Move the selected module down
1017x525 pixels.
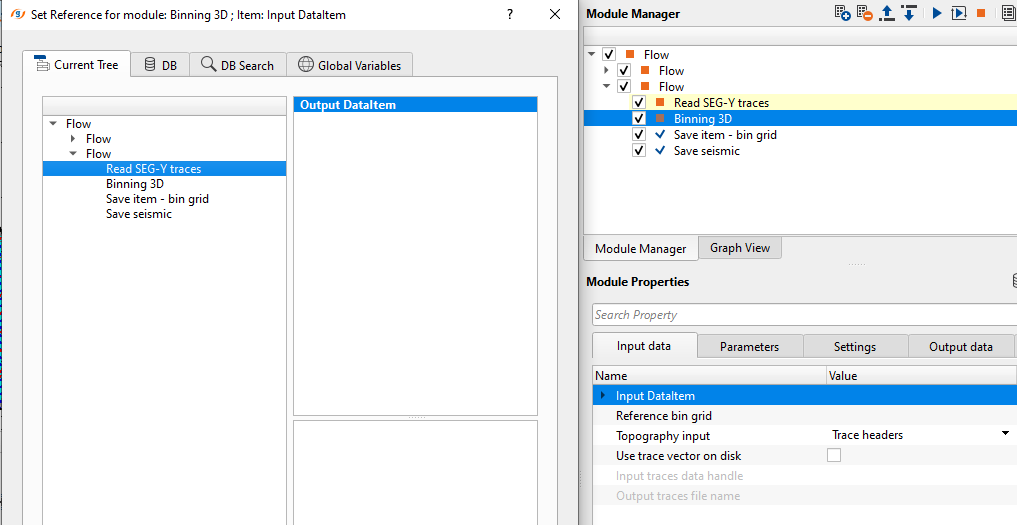click(x=909, y=13)
